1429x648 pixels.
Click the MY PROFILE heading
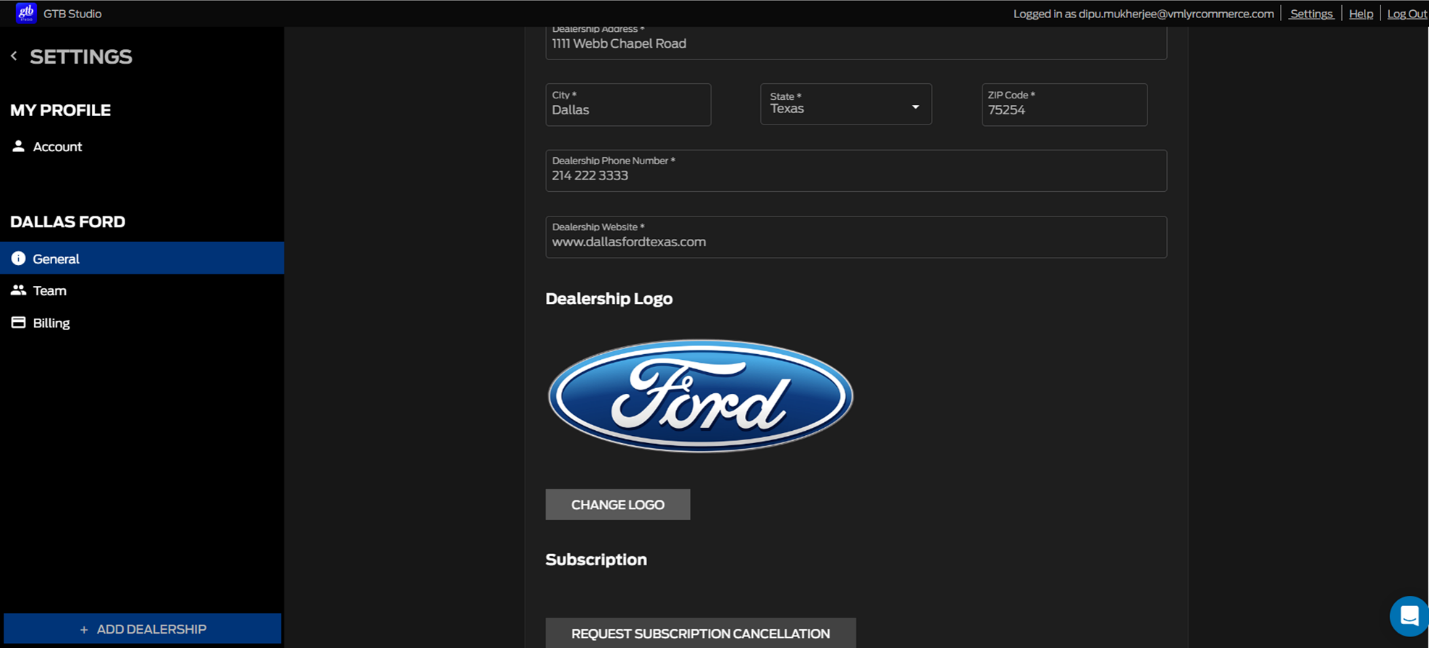tap(60, 110)
